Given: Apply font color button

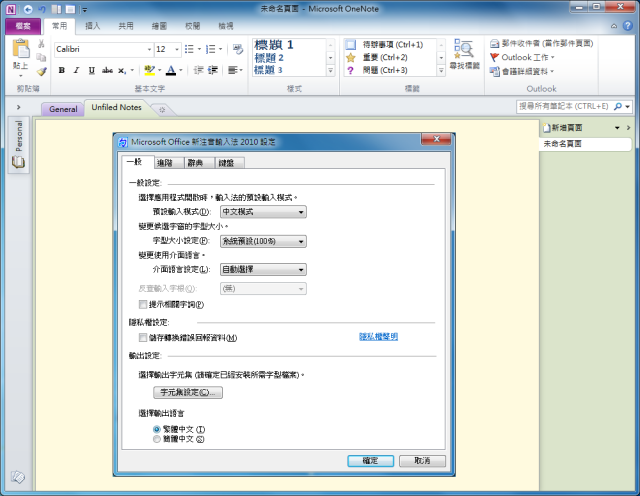Looking at the screenshot, I should tap(171, 70).
